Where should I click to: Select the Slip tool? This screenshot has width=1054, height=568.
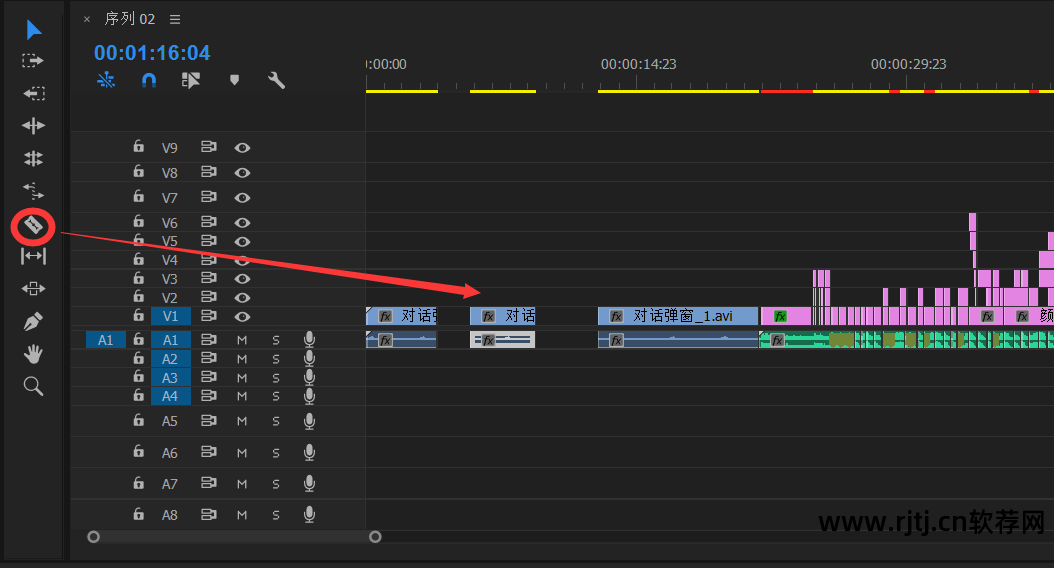[33, 256]
